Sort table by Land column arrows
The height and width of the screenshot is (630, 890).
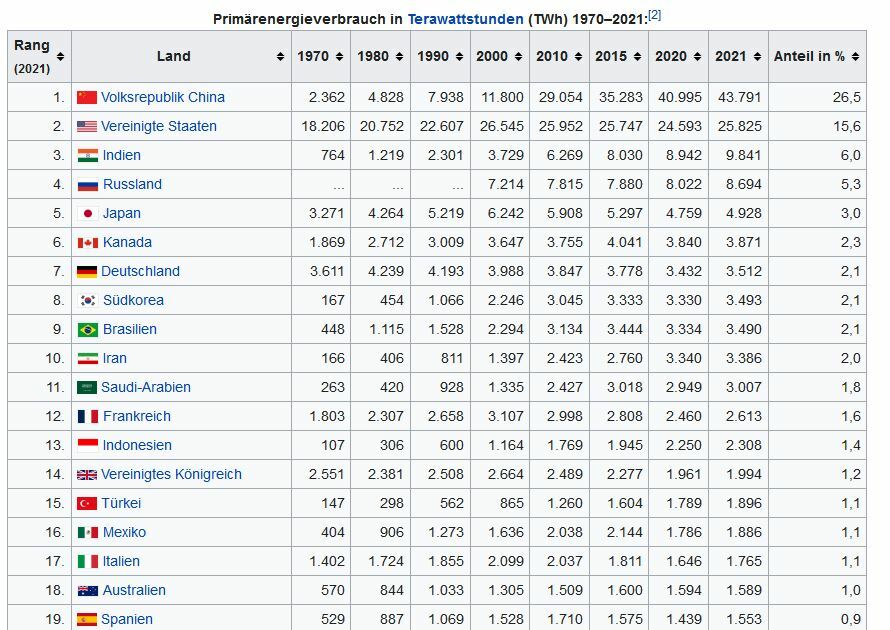[280, 56]
